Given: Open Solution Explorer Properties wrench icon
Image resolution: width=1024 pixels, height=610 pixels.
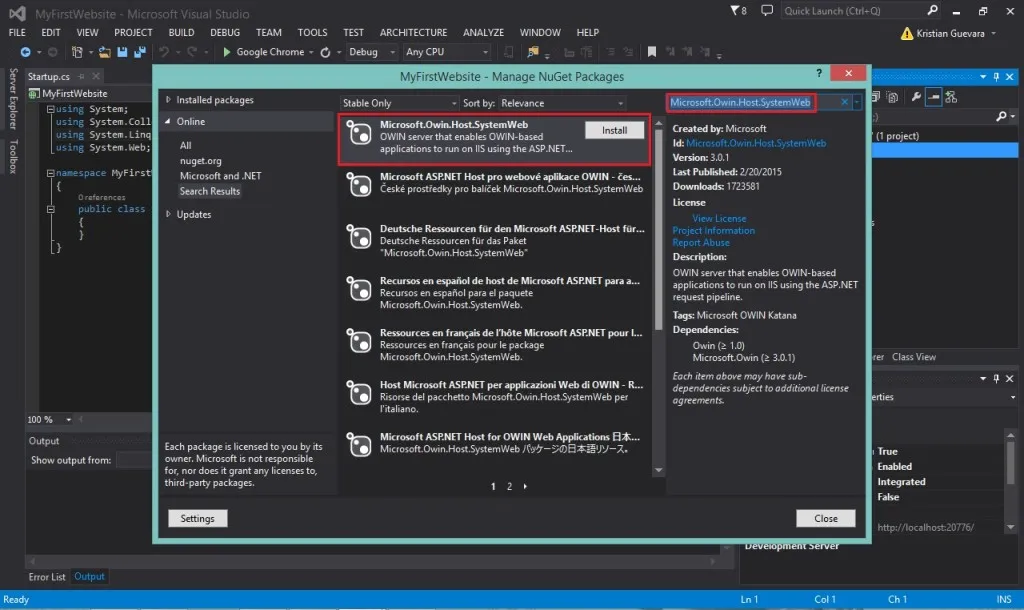Looking at the screenshot, I should (x=916, y=97).
